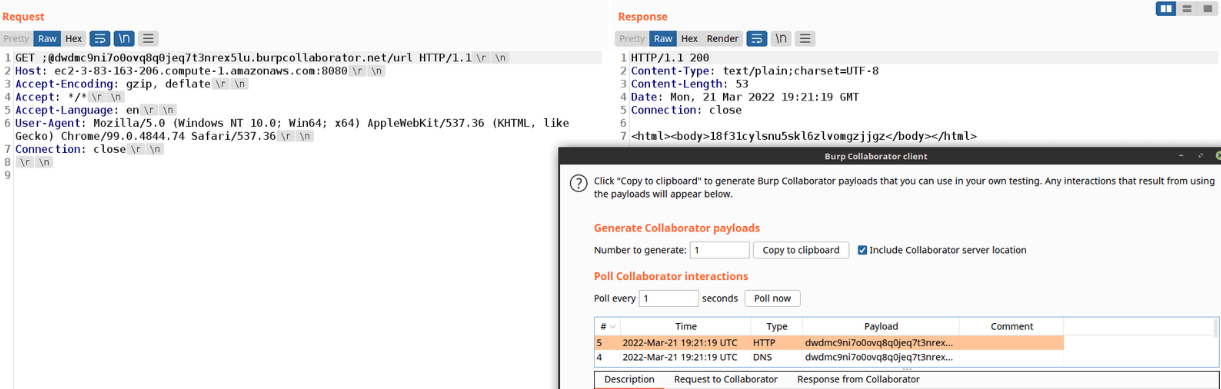Click the Content-Length: 53 line
The width and height of the screenshot is (1221, 389).
(689, 84)
